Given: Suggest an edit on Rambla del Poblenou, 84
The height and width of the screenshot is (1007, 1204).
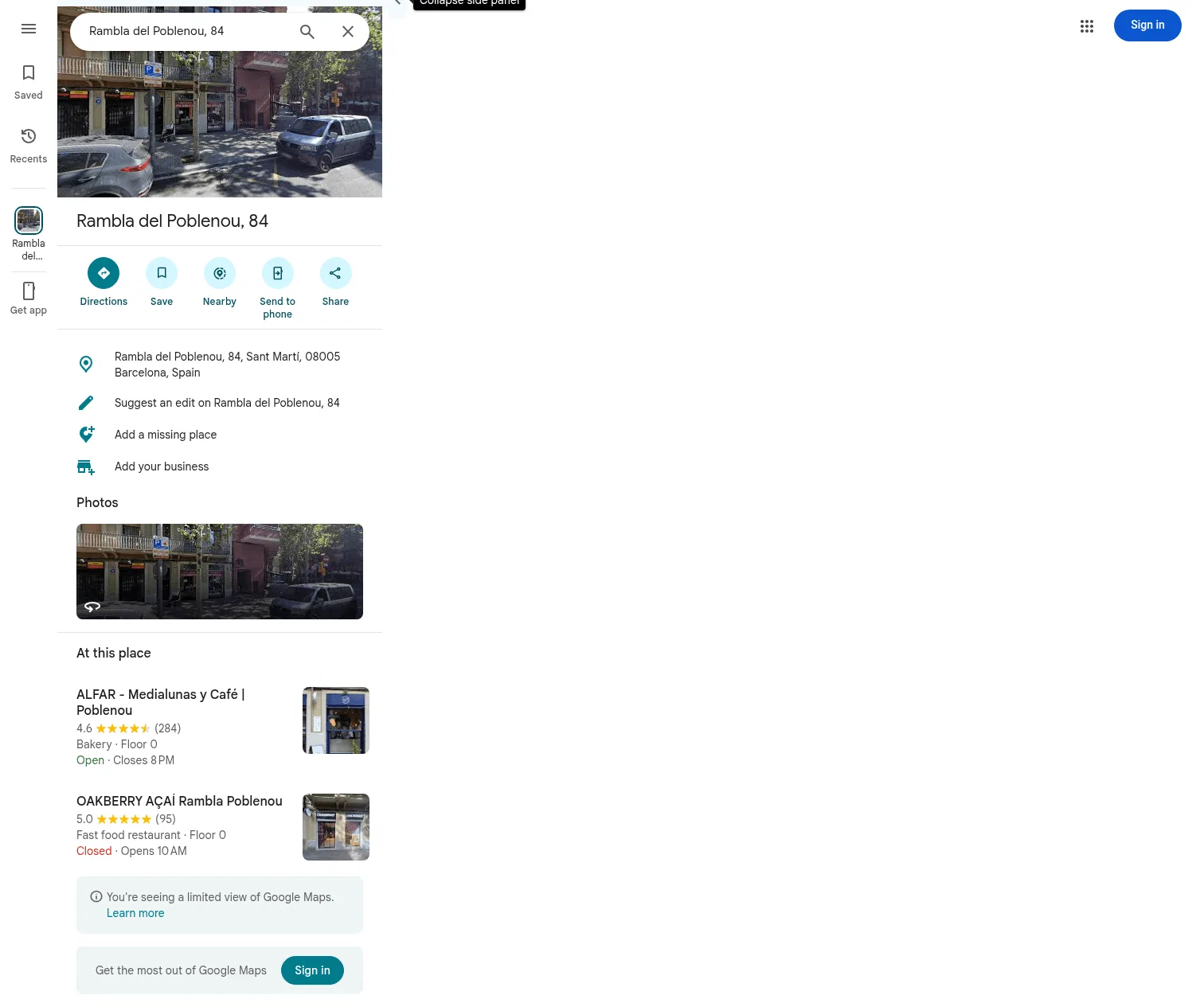Looking at the screenshot, I should [220, 403].
